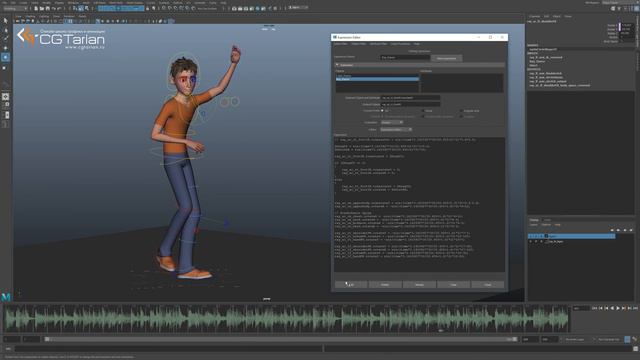640x360 pixels.
Task: Open the menu set dropdown
Action: [x=16, y=8]
